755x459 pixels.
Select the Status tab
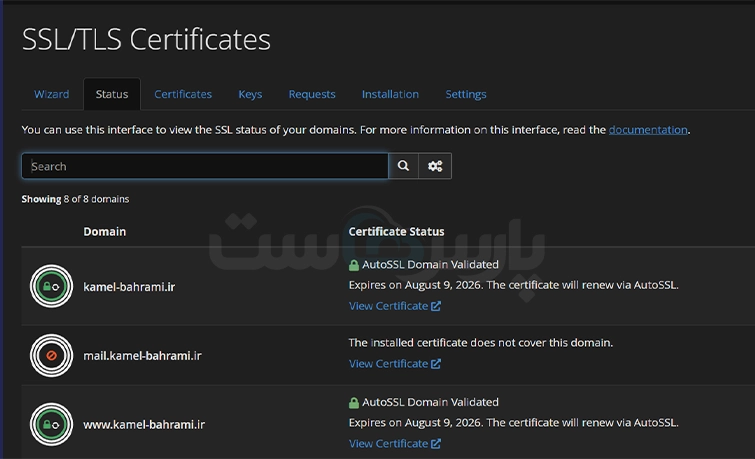point(112,94)
